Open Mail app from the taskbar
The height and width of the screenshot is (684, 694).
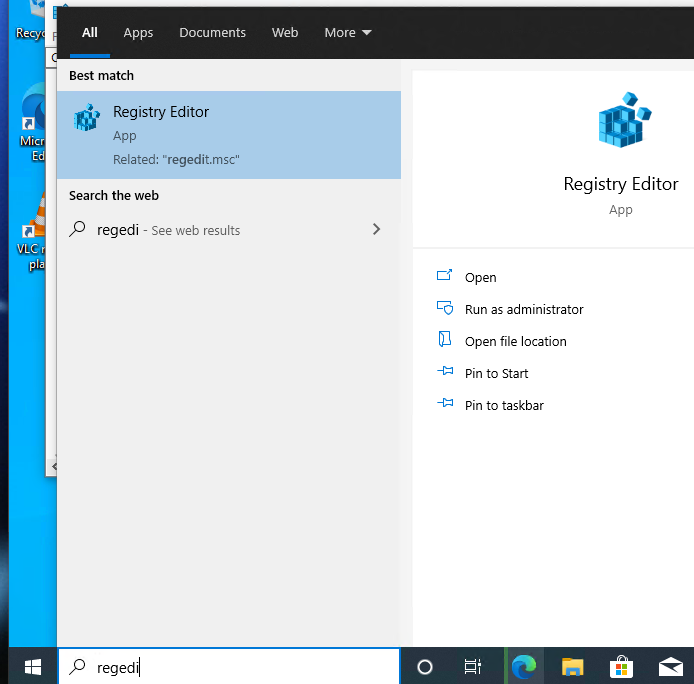coord(669,667)
